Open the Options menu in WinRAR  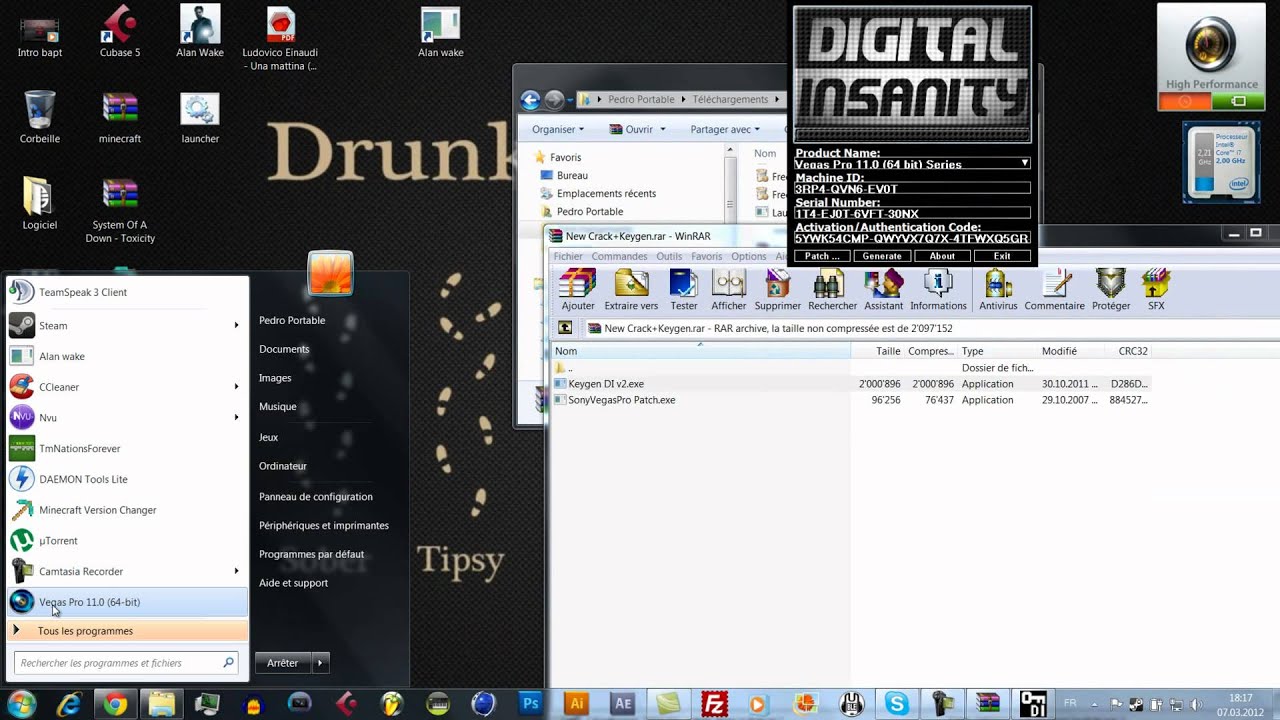748,256
